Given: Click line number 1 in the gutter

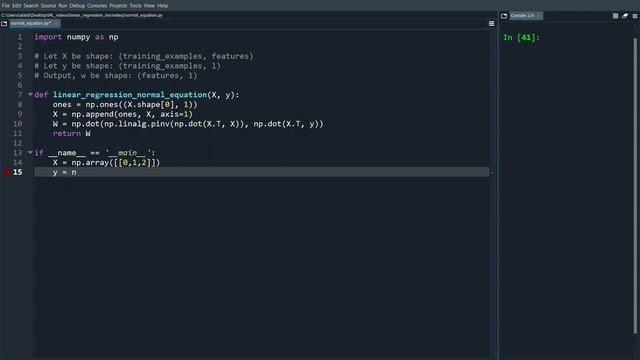Looking at the screenshot, I should pyautogui.click(x=20, y=37).
